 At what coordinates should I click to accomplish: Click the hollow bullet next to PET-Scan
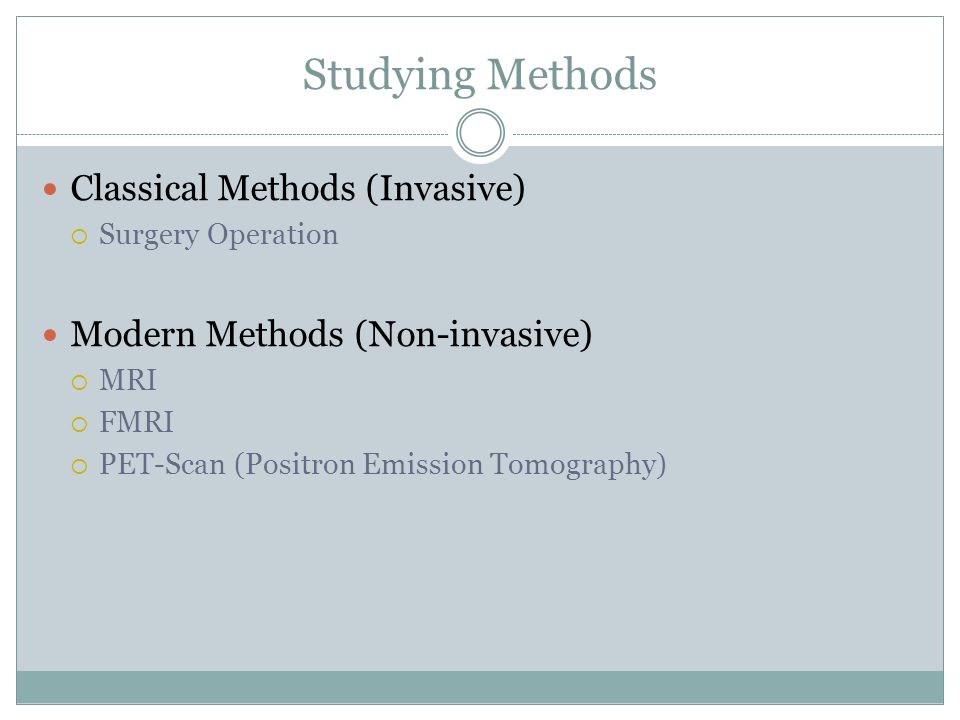(x=79, y=467)
